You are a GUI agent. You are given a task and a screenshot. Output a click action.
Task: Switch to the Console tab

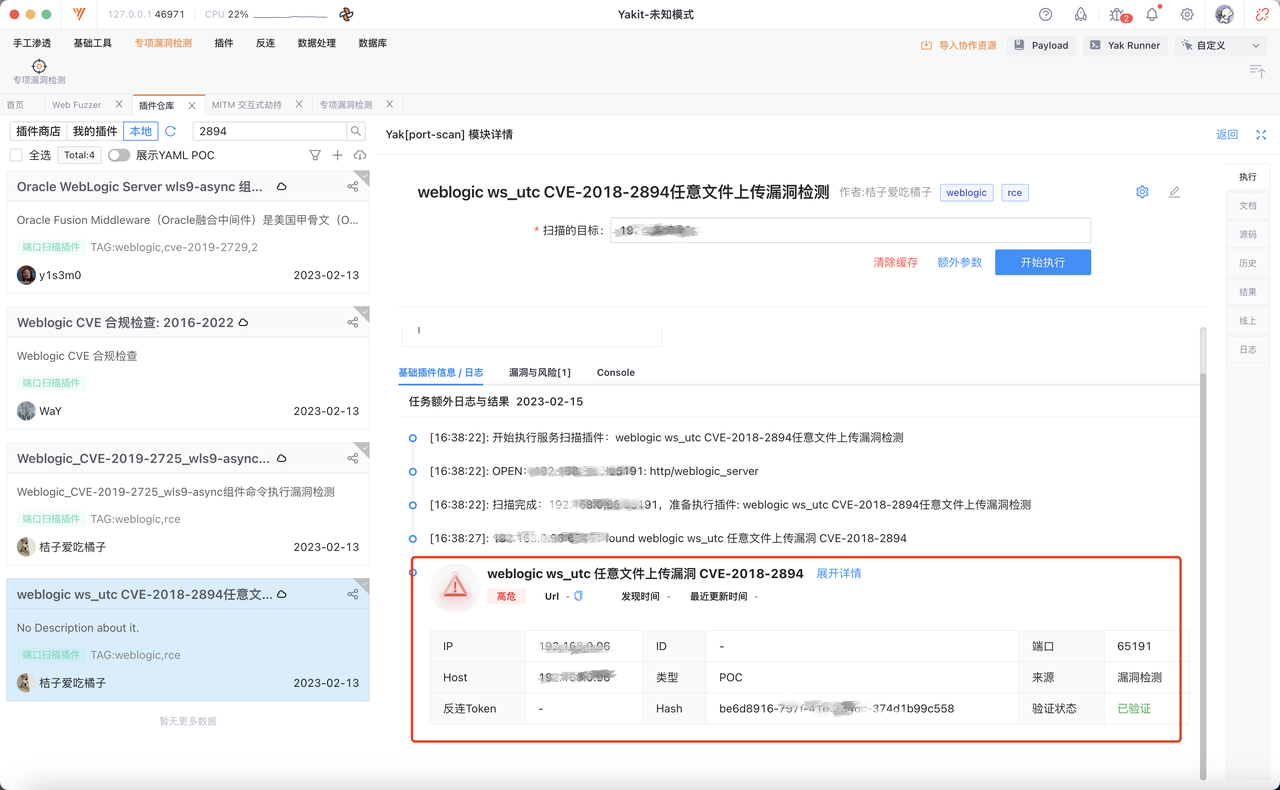[616, 372]
